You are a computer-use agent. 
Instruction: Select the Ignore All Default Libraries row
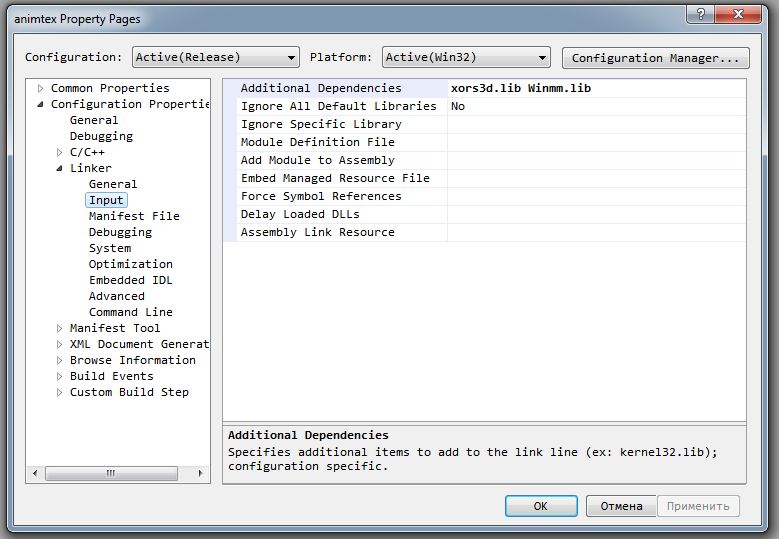coord(338,106)
